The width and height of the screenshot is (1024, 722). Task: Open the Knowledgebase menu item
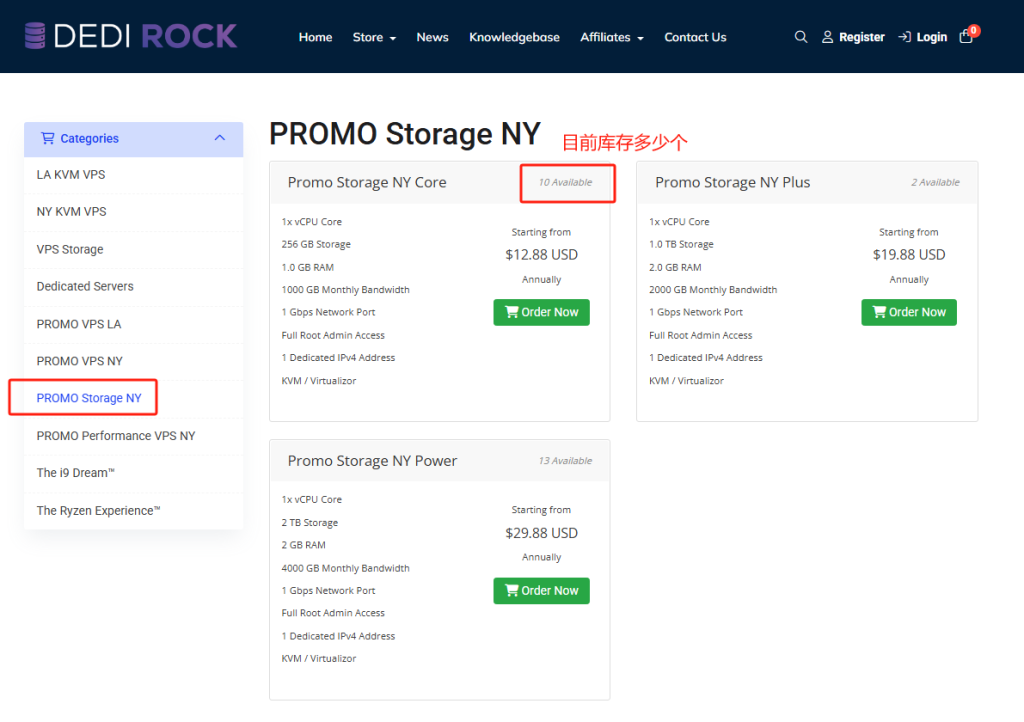point(514,37)
